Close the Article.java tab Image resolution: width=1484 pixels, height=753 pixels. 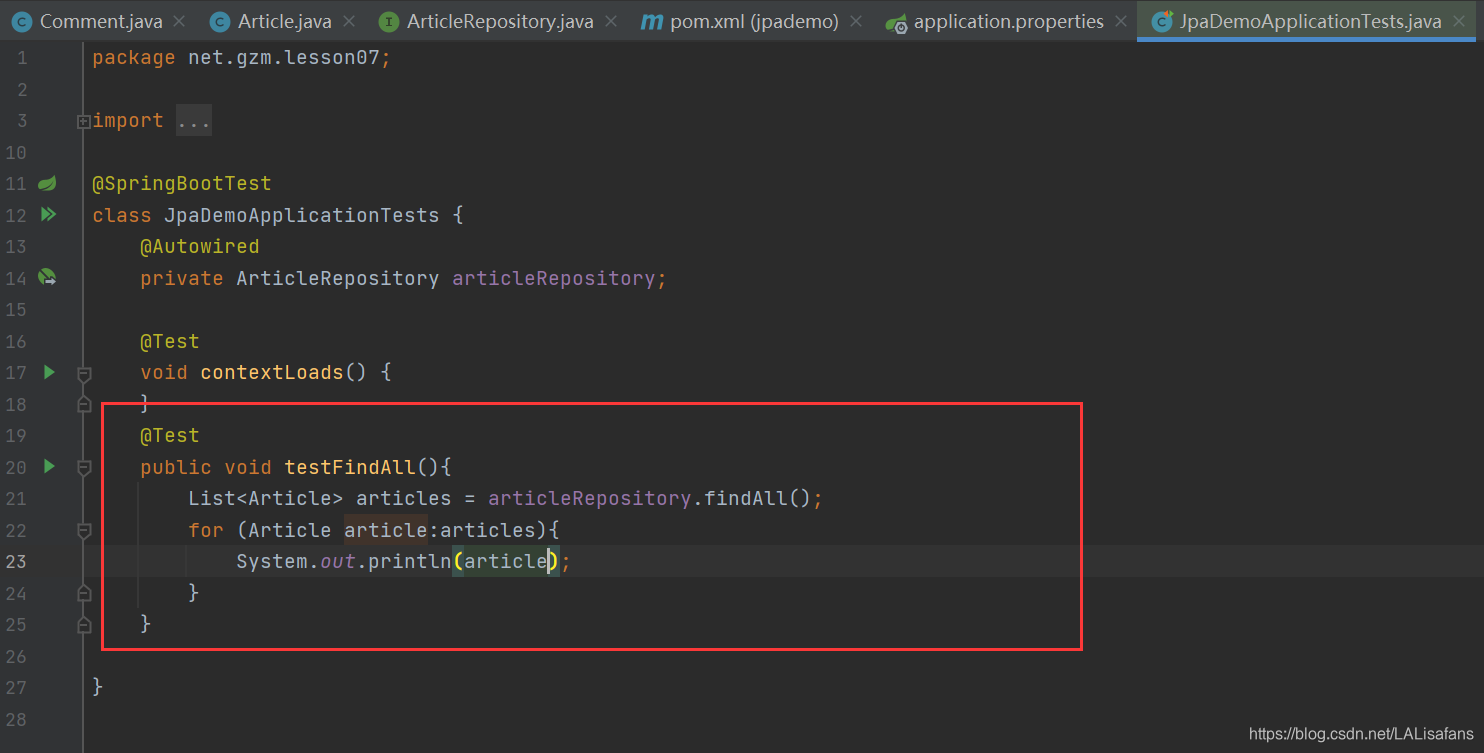pyautogui.click(x=349, y=21)
